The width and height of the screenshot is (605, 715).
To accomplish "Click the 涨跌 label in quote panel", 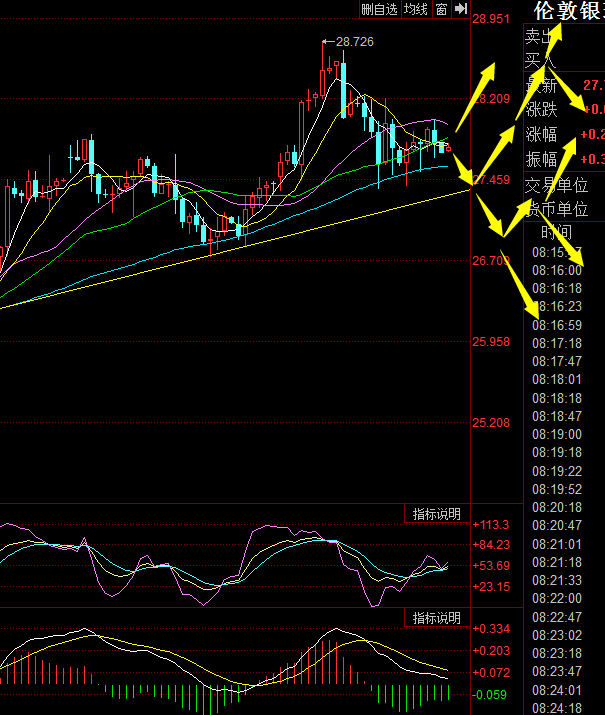I will [x=542, y=109].
